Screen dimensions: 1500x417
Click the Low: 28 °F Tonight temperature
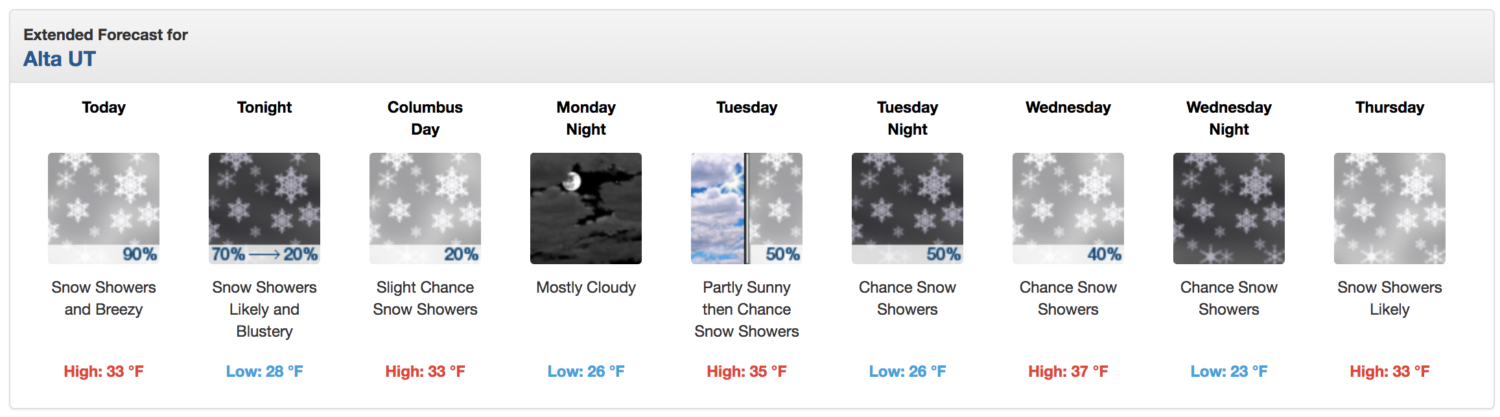(x=265, y=371)
